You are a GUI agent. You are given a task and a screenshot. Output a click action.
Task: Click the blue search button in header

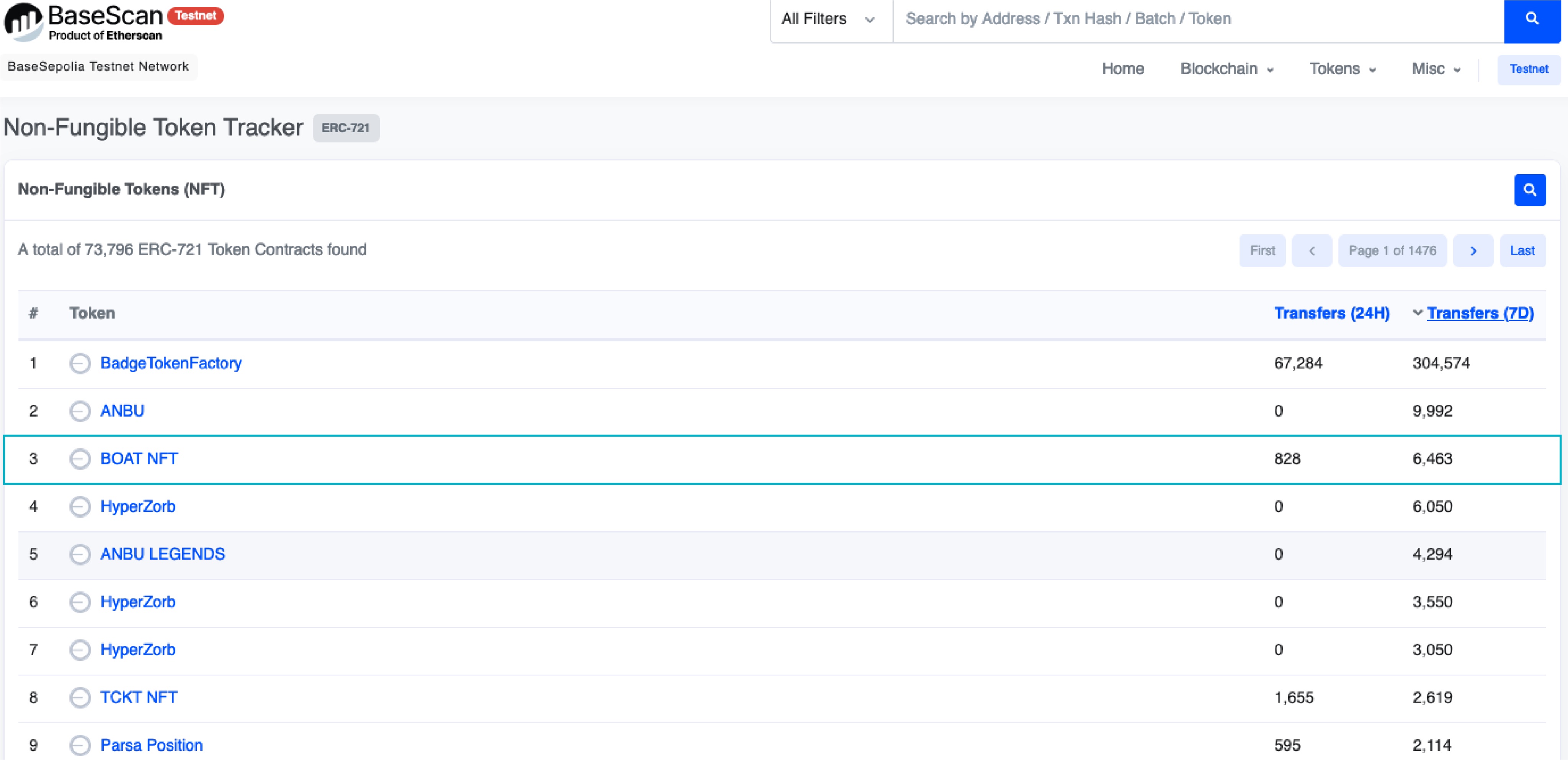tap(1532, 20)
